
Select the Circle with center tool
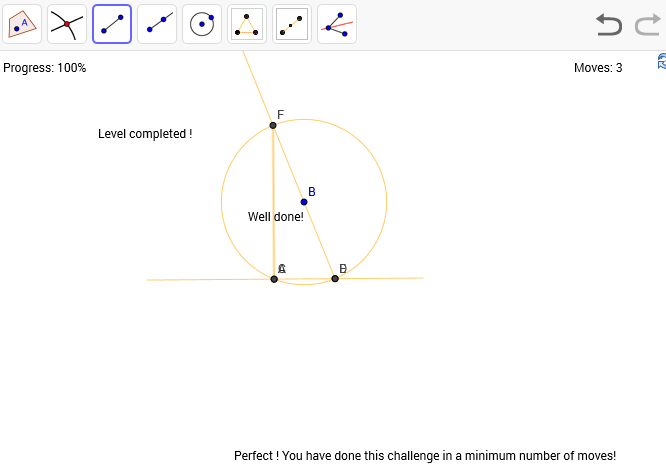202,24
